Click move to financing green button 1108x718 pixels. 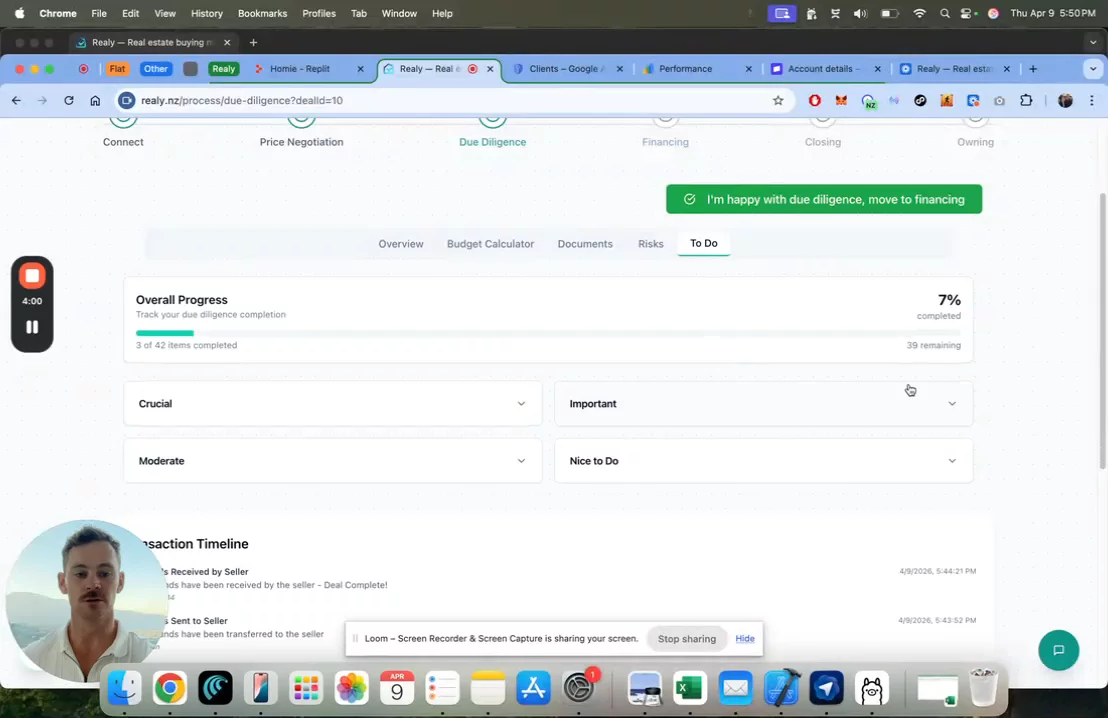tap(824, 199)
